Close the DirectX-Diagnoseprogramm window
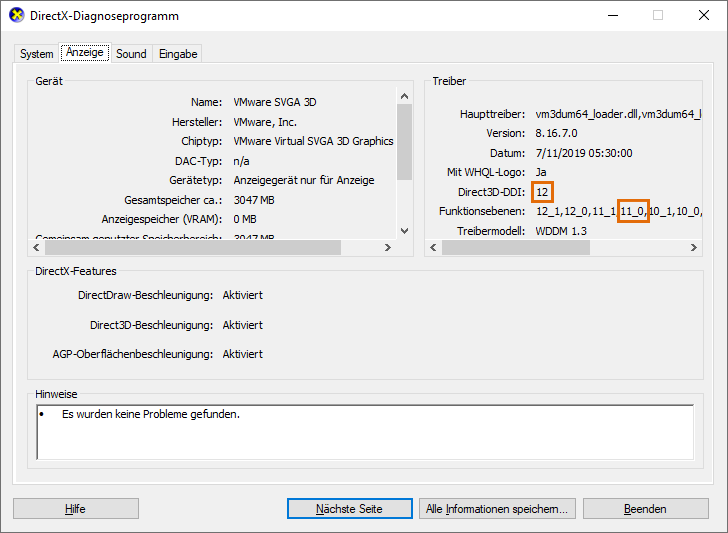The height and width of the screenshot is (533, 728). coord(704,15)
